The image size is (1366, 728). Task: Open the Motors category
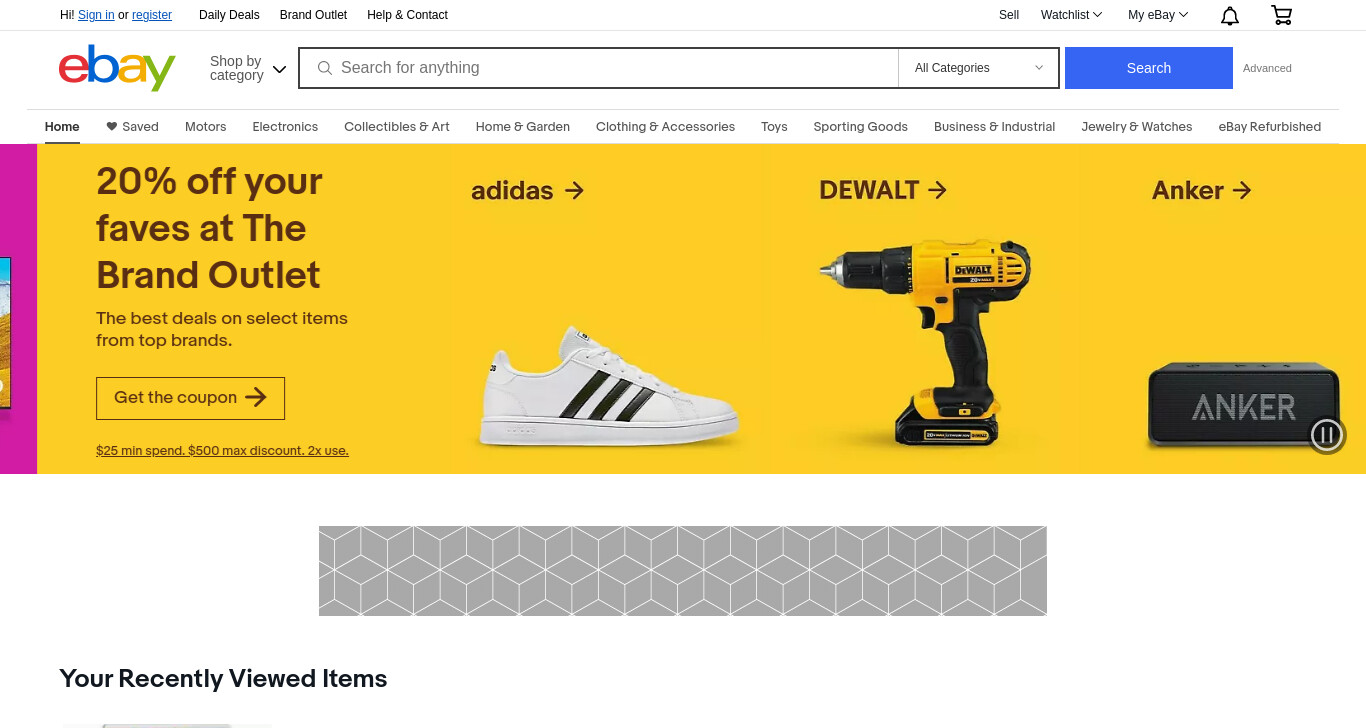tap(206, 127)
